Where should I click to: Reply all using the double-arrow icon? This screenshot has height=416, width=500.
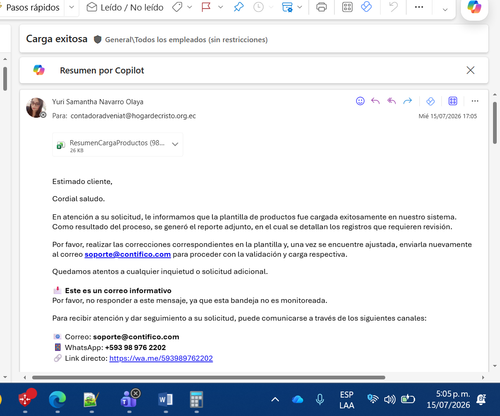pyautogui.click(x=392, y=101)
